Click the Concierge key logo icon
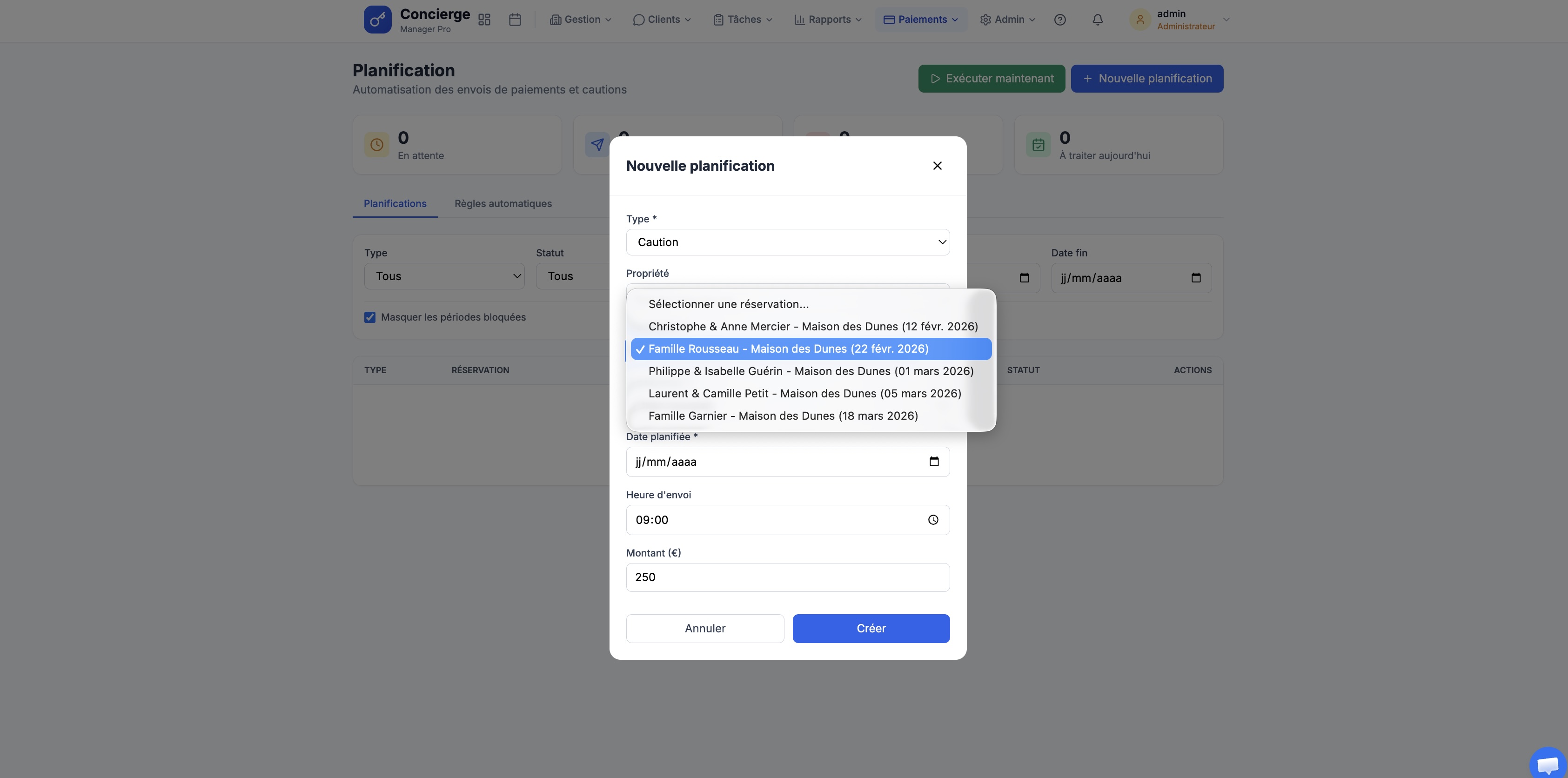Viewport: 1568px width, 778px height. [377, 20]
